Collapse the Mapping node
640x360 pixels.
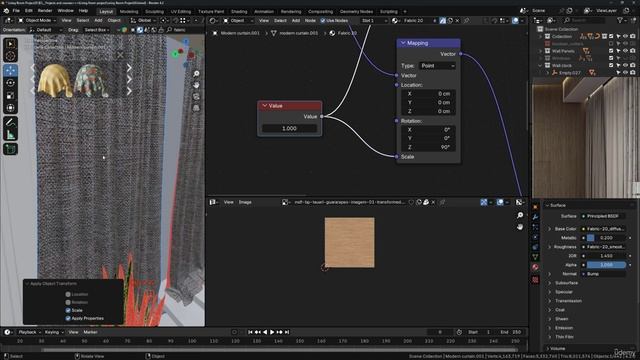coord(403,43)
